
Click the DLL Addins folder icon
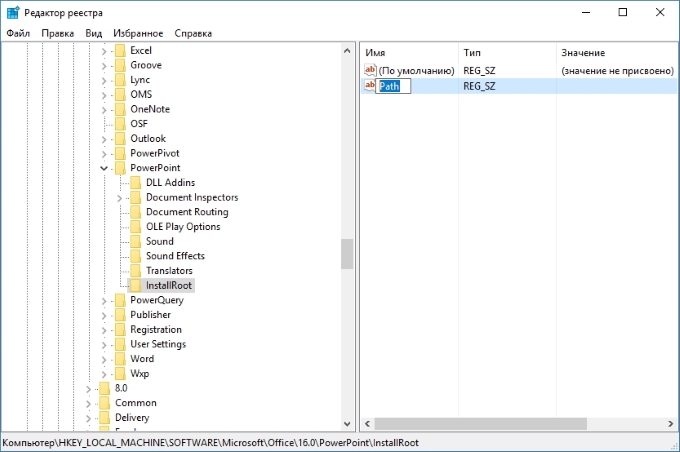click(136, 183)
